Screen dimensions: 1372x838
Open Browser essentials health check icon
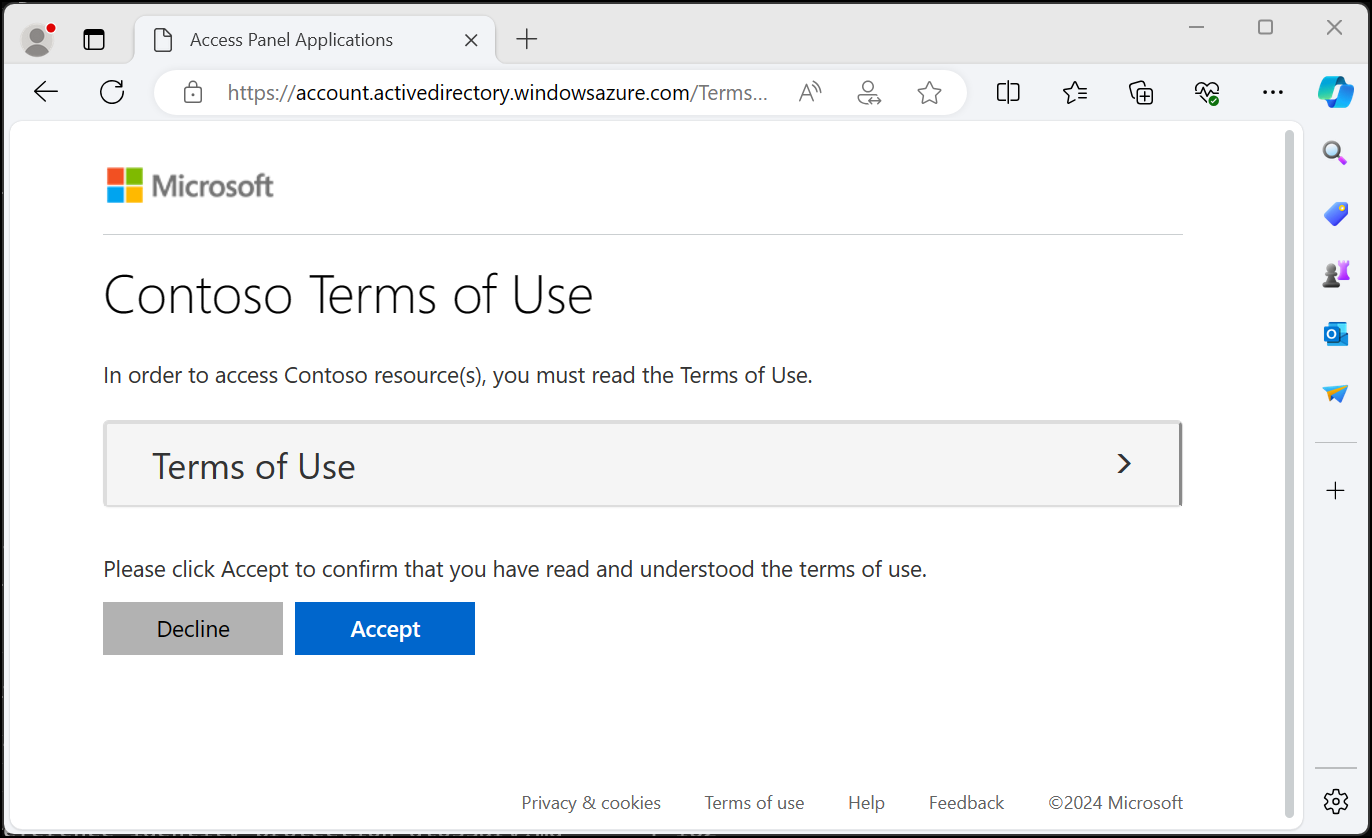click(x=1206, y=92)
